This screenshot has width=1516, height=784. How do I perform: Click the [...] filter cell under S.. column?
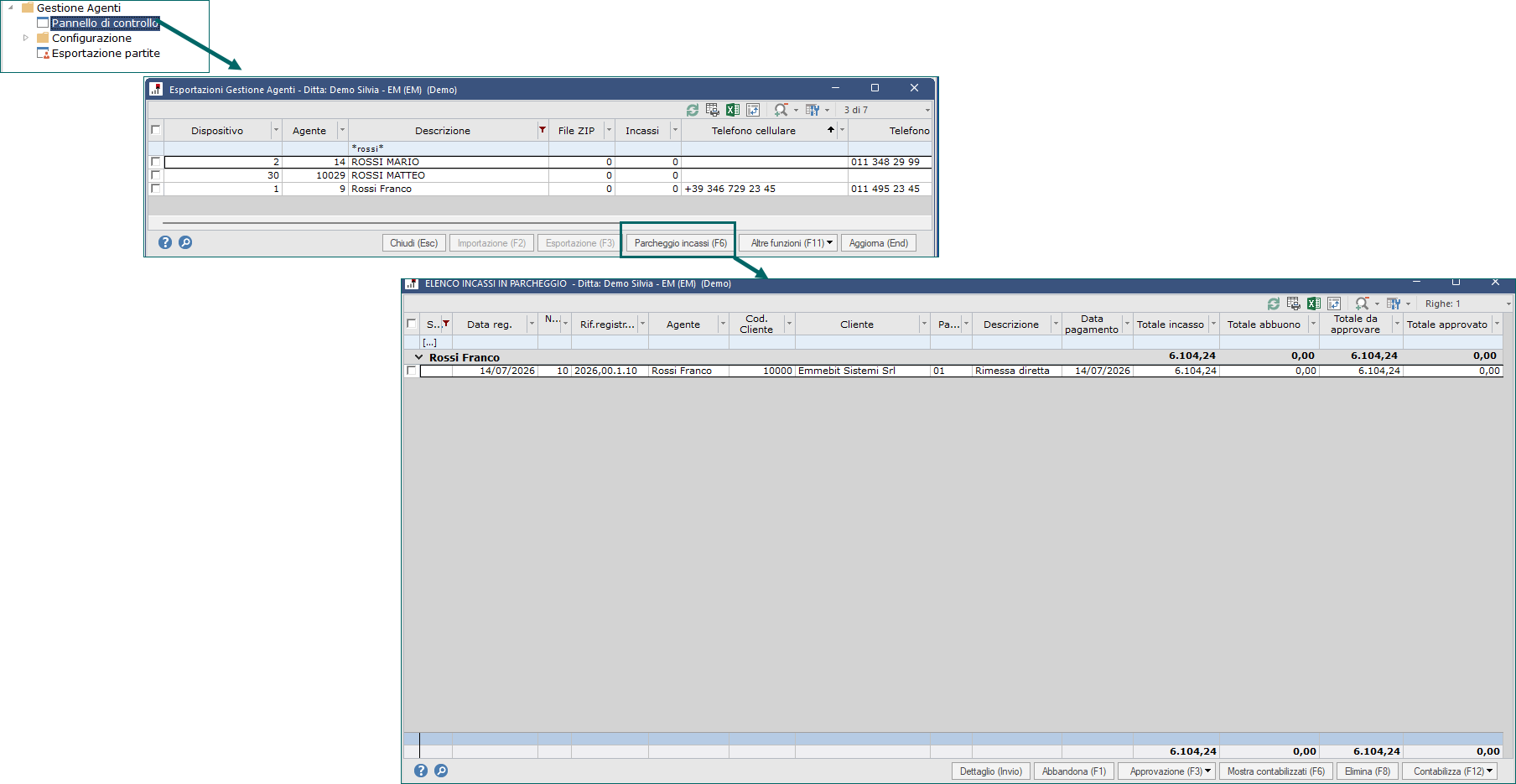(x=436, y=342)
